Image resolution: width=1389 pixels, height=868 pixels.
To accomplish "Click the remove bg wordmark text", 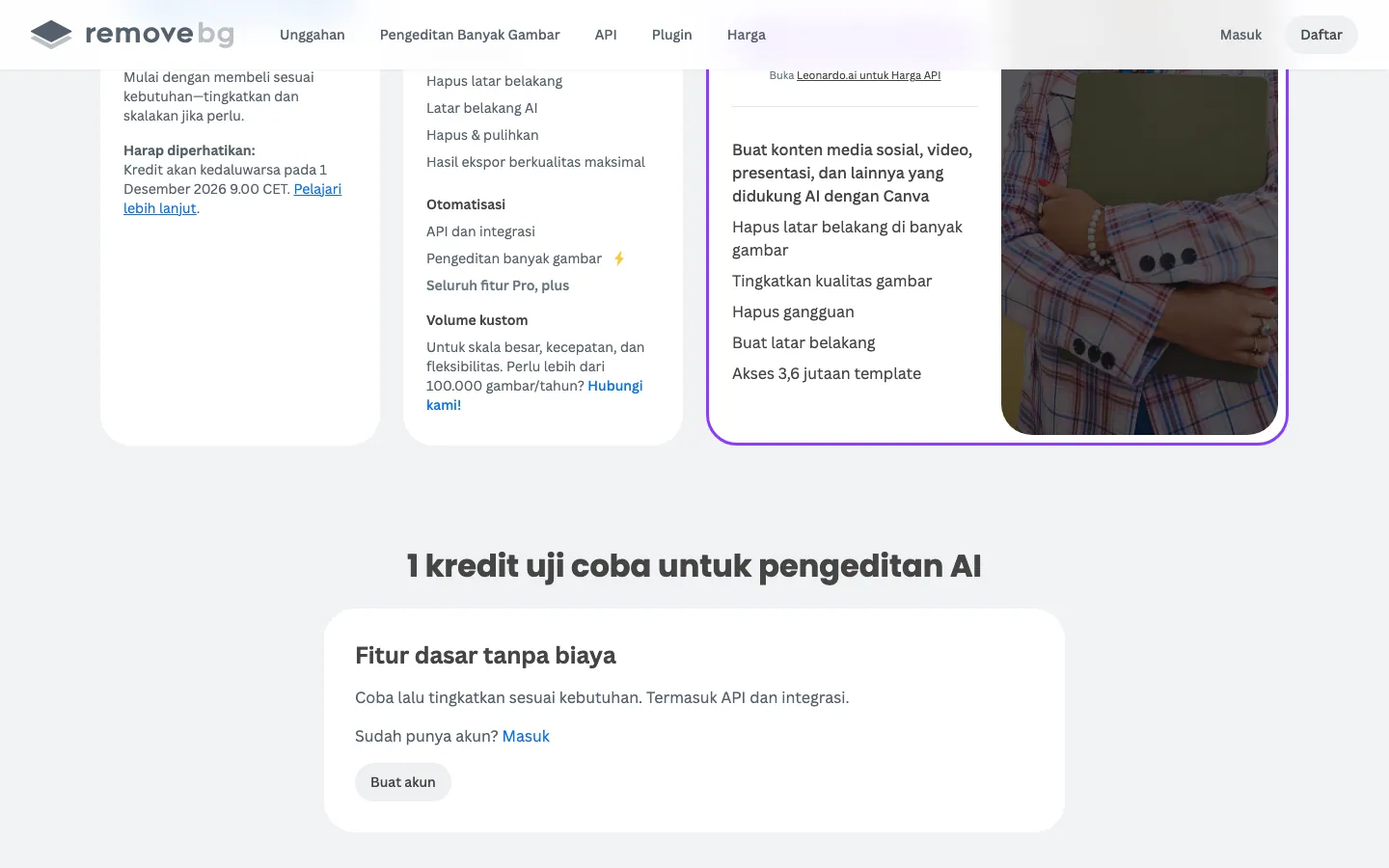I will click(160, 35).
